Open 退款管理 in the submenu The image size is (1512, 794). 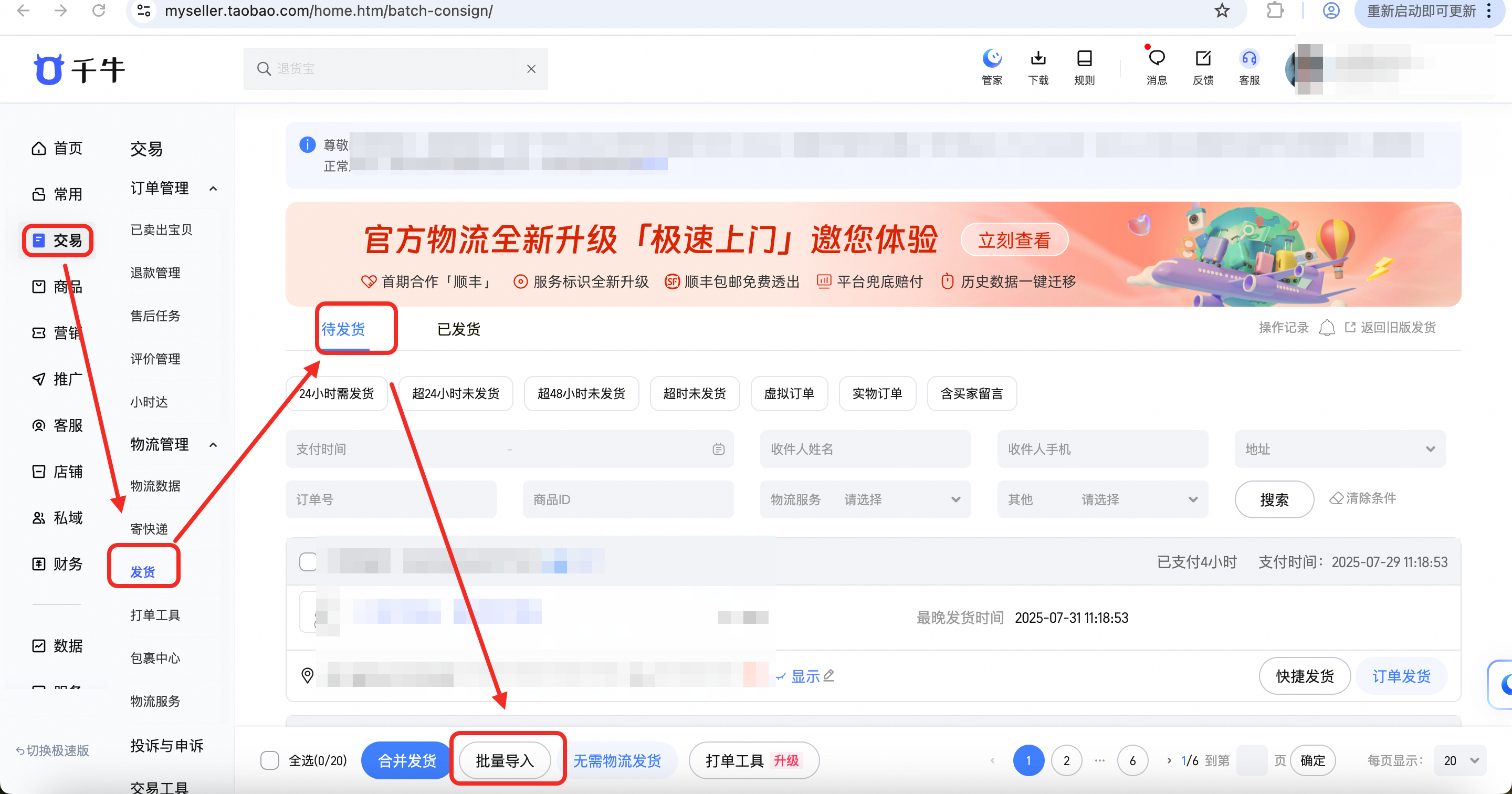(x=155, y=273)
